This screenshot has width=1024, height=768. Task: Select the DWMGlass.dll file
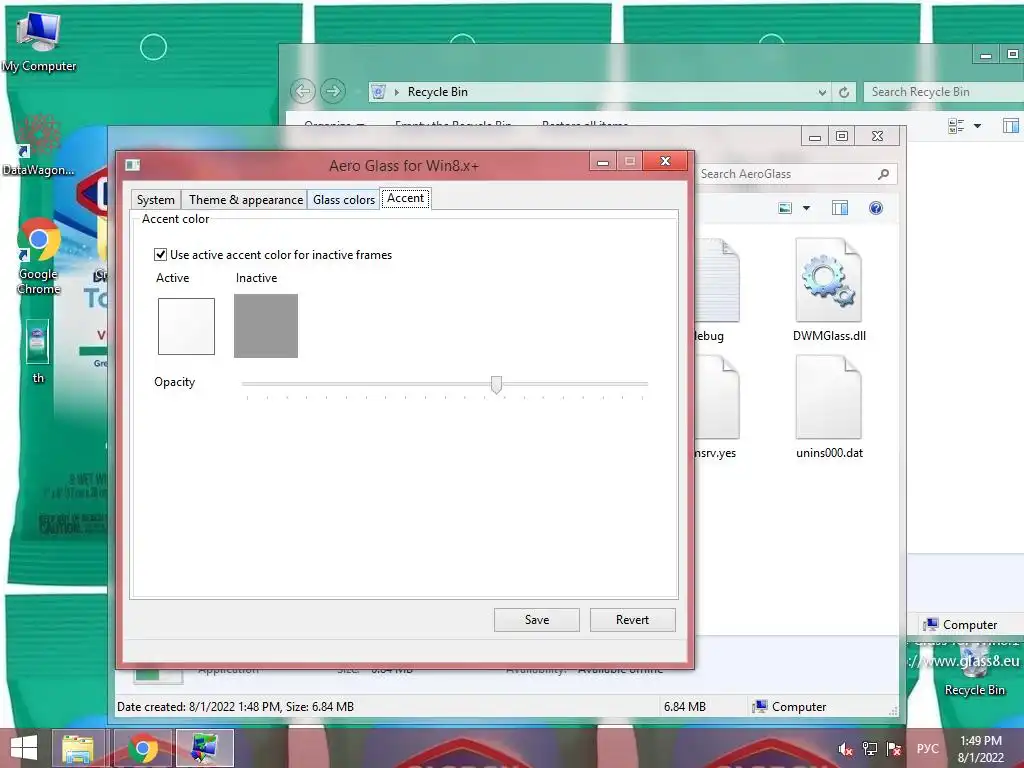(x=829, y=290)
